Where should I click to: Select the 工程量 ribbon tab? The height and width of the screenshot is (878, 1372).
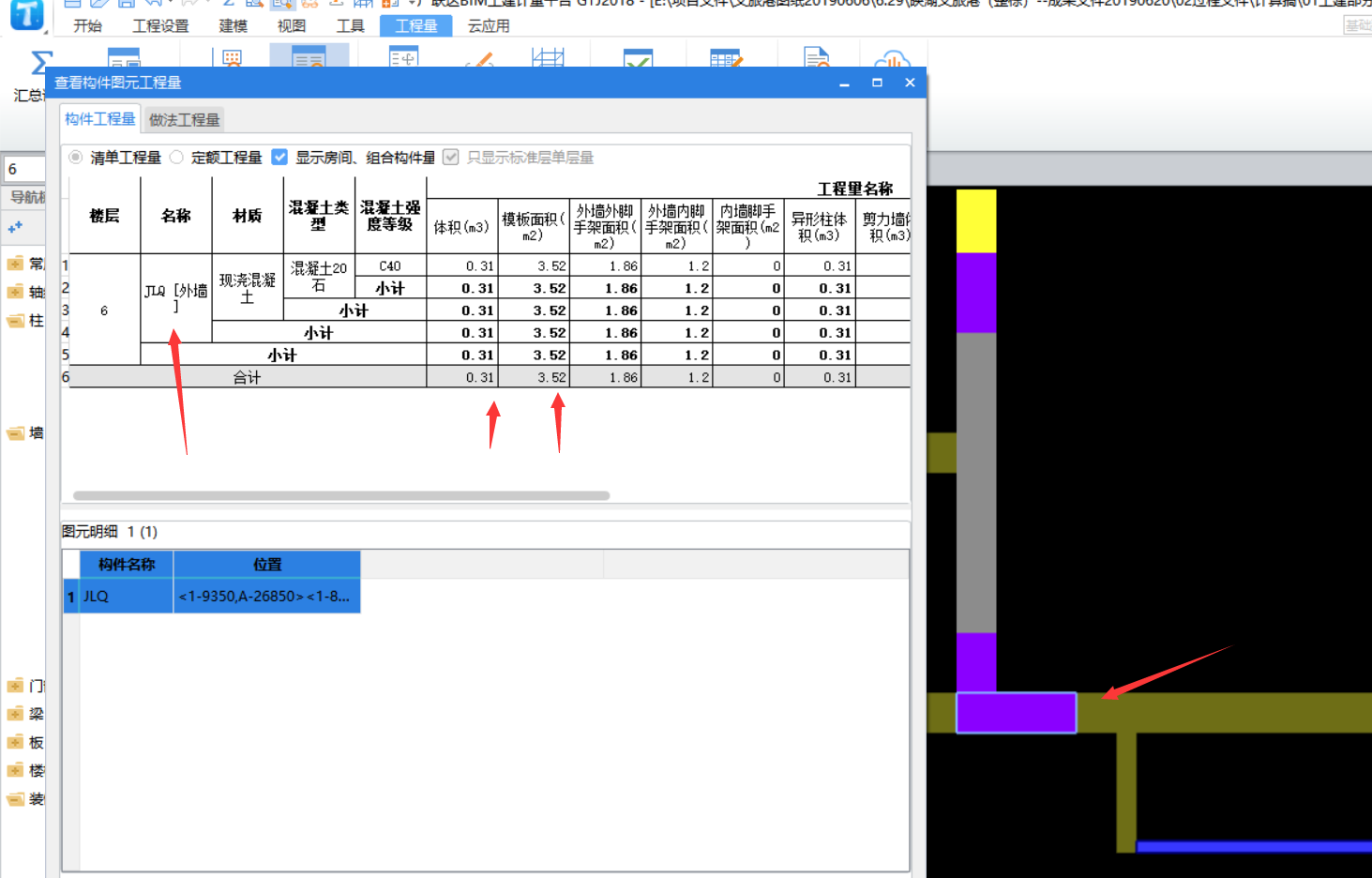pyautogui.click(x=416, y=26)
